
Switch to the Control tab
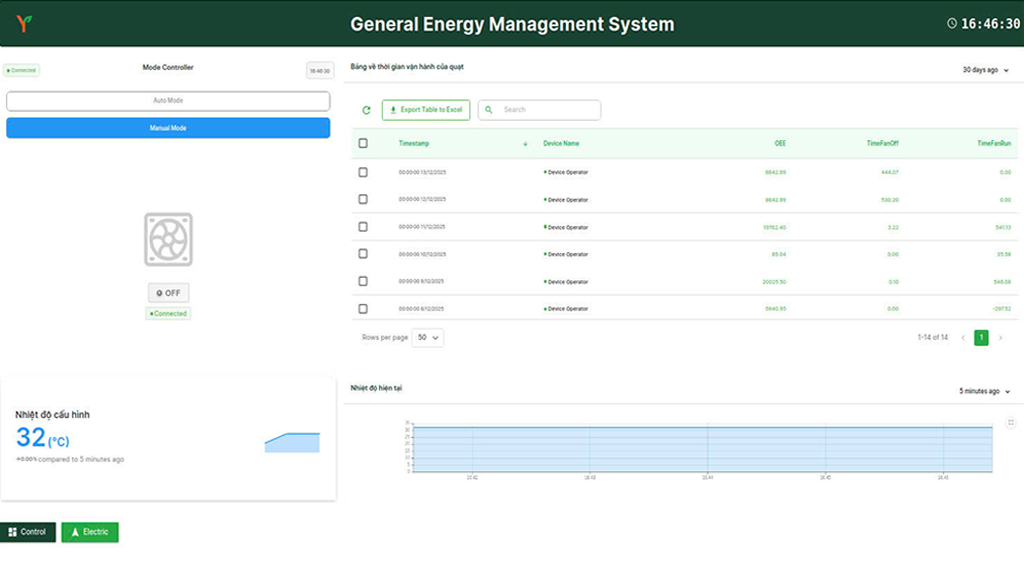click(28, 532)
